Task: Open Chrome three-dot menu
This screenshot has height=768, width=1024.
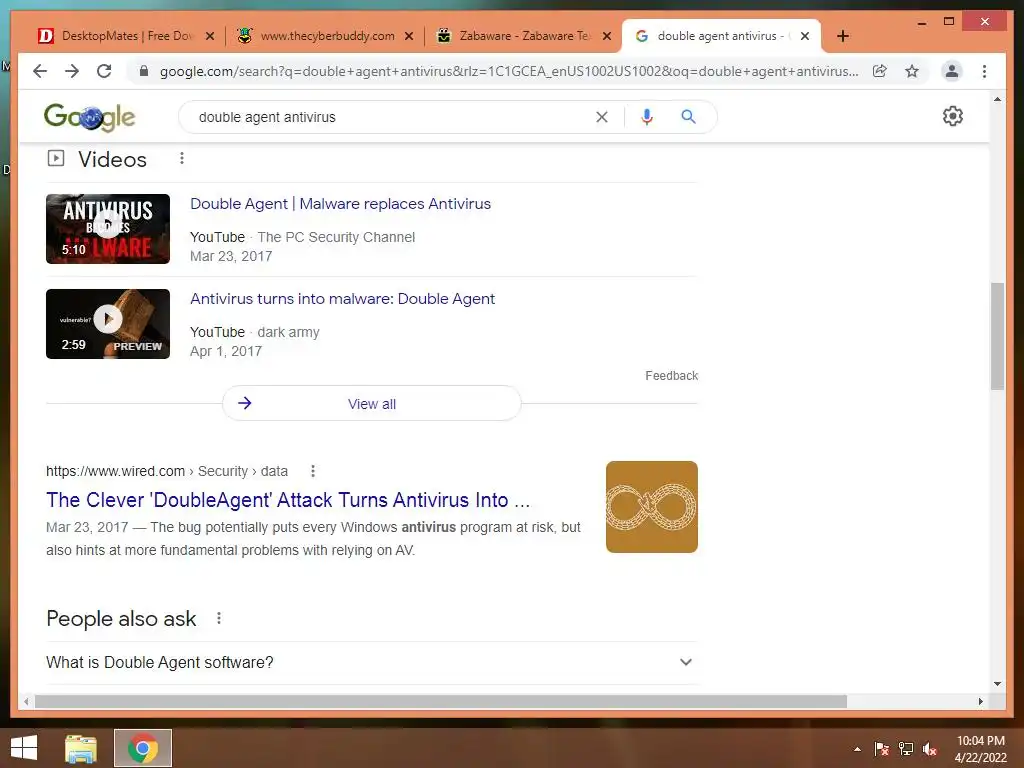Action: click(984, 71)
